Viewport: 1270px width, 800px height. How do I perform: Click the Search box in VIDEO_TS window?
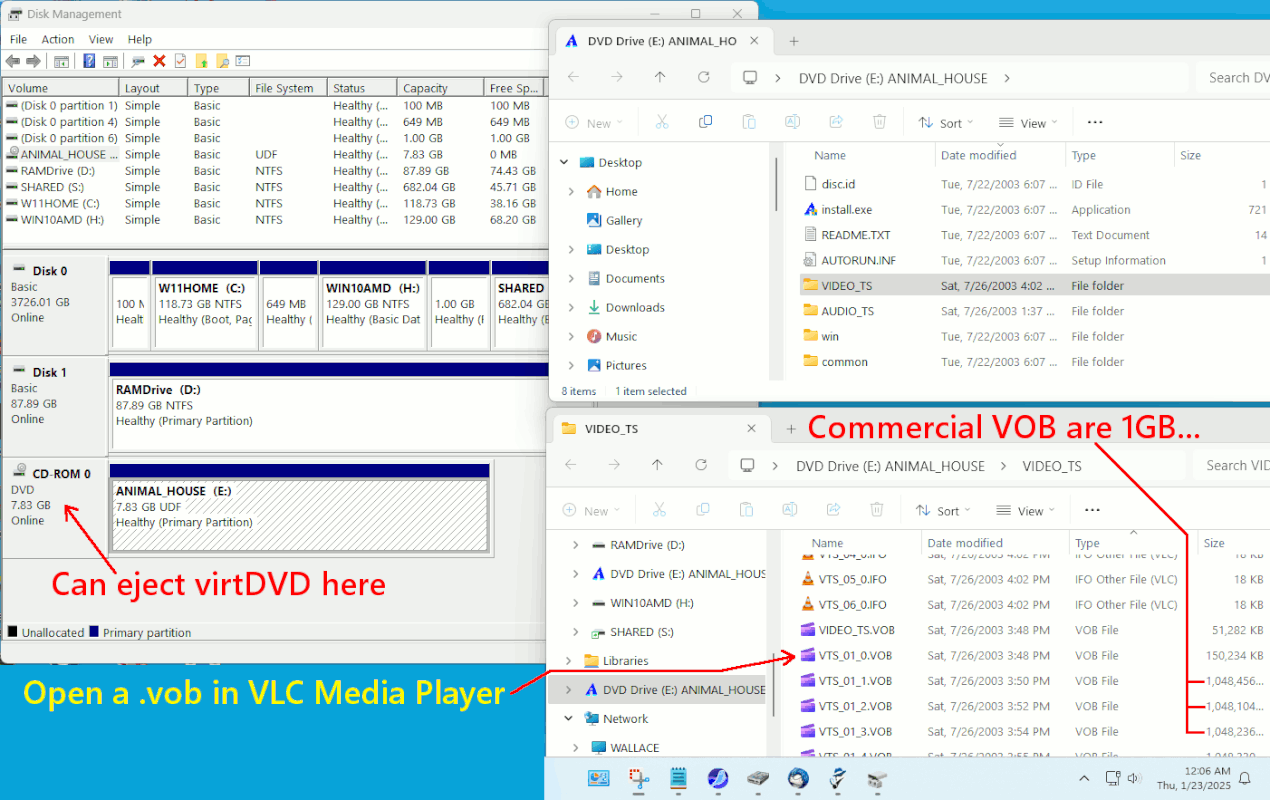(1230, 465)
